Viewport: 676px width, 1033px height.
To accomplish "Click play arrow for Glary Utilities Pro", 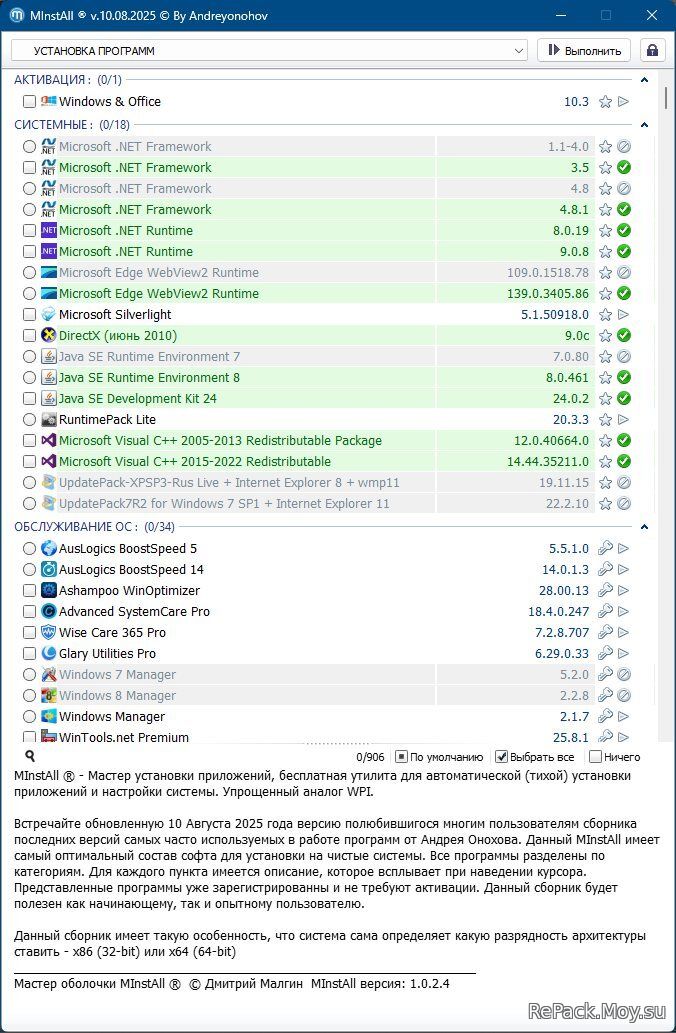I will coord(623,654).
